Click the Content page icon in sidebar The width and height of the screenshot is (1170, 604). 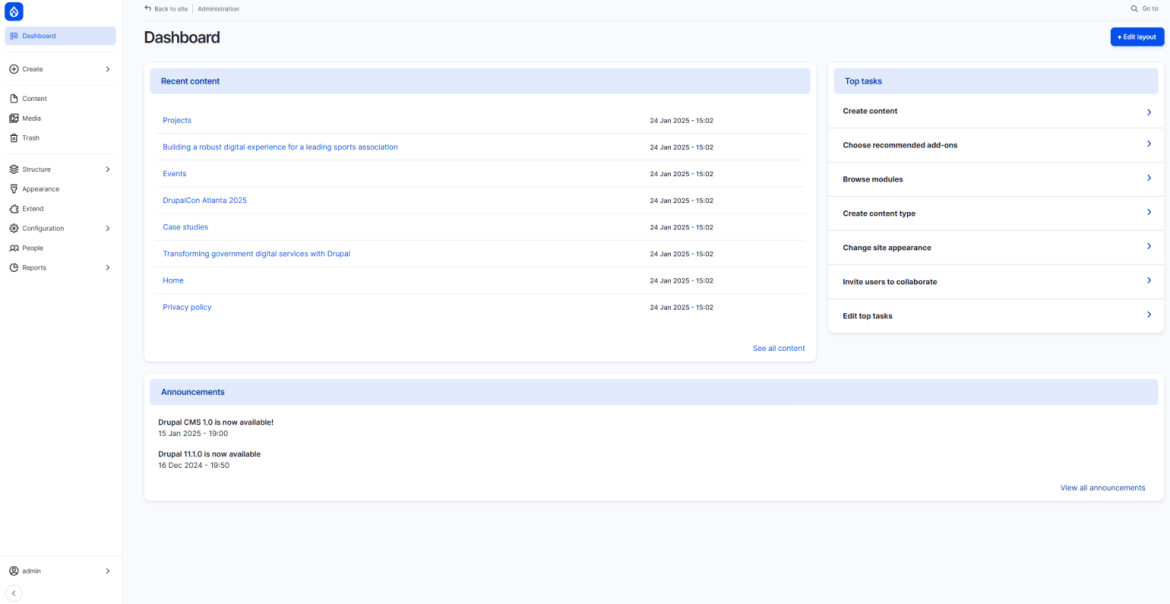(14, 99)
